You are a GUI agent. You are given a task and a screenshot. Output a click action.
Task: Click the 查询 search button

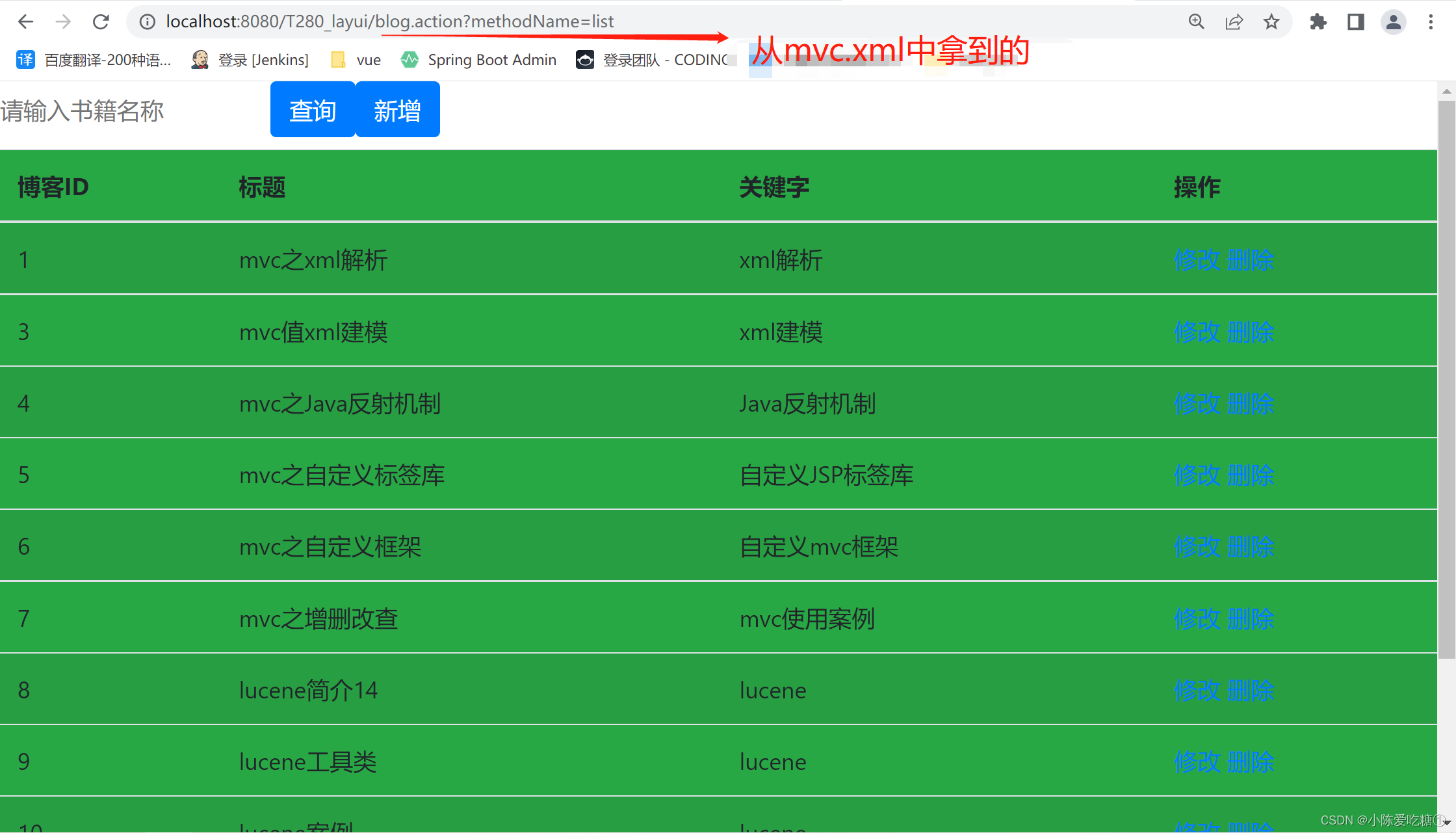click(313, 110)
